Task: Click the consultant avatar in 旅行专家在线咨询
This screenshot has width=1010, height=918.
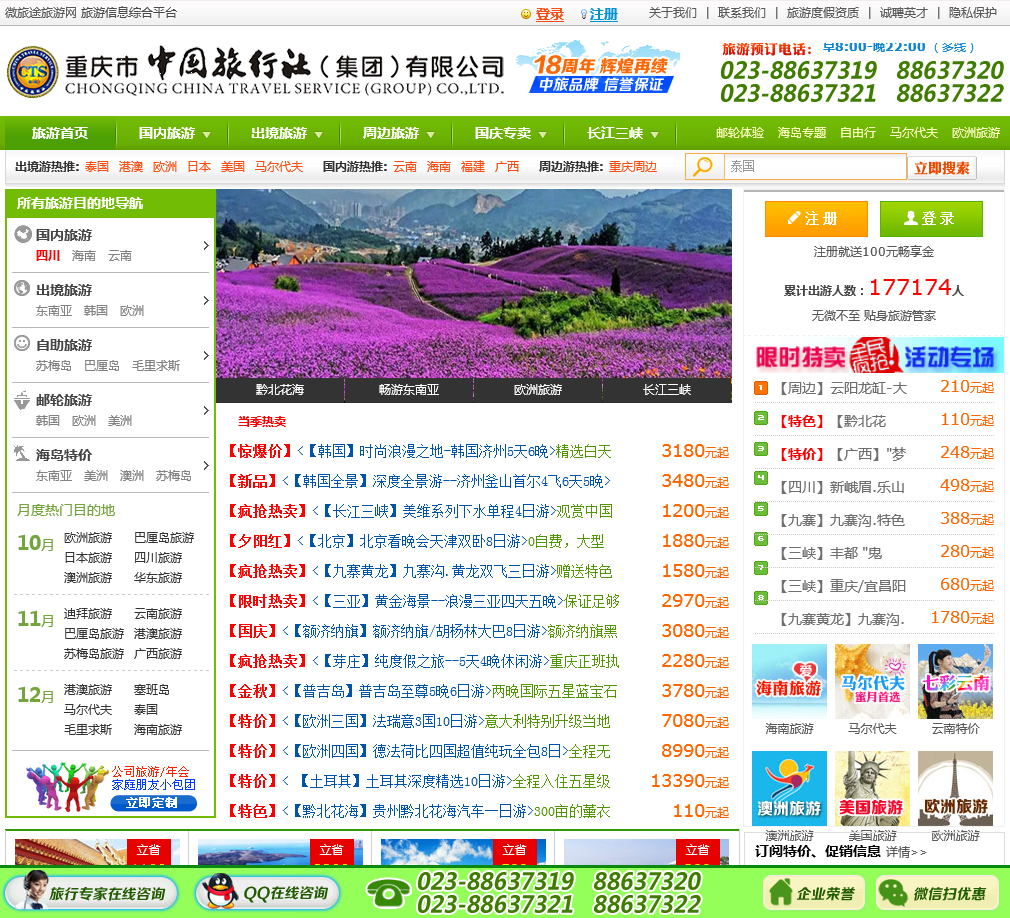Action: [x=34, y=889]
